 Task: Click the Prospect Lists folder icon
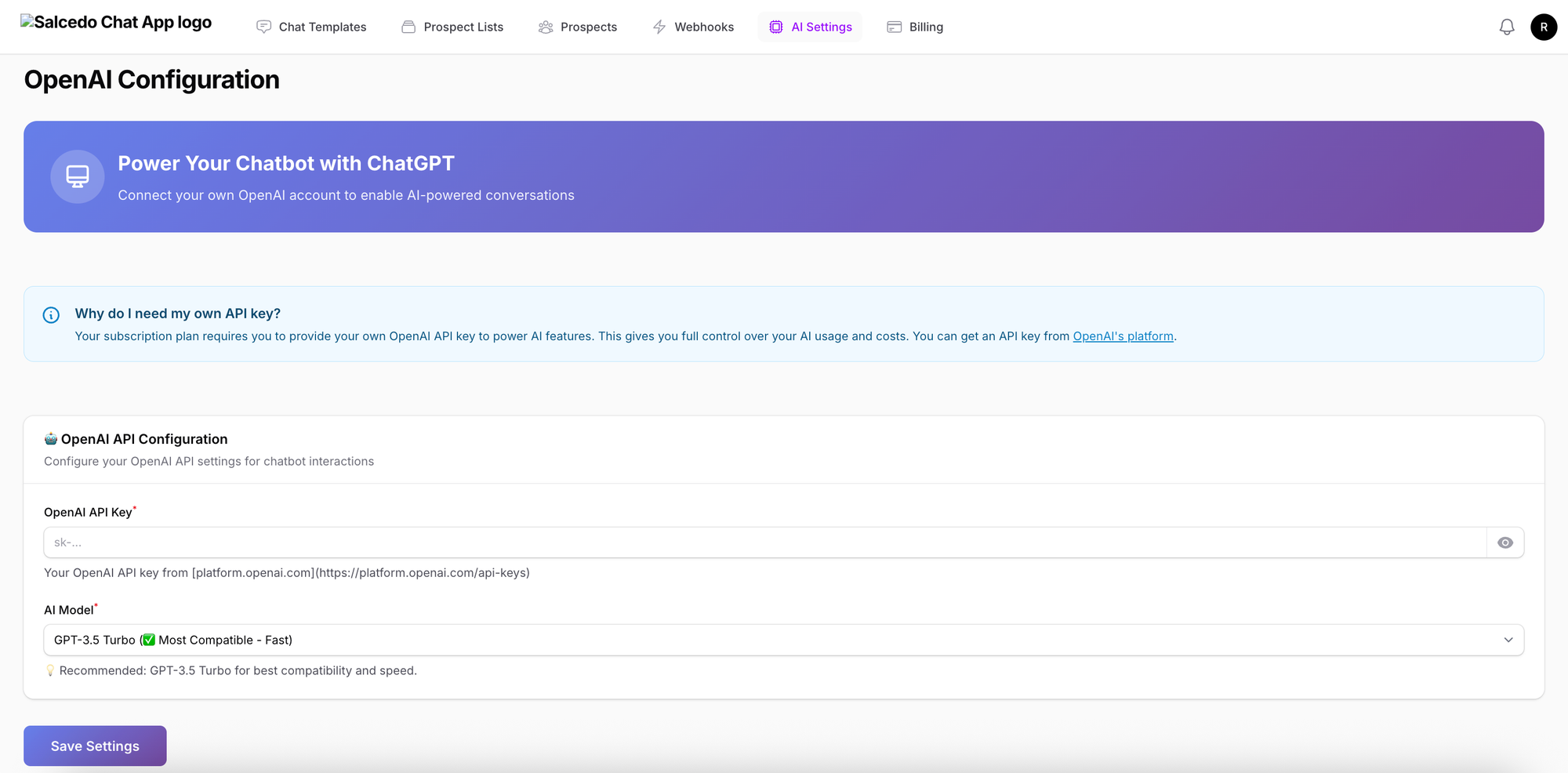tap(408, 27)
